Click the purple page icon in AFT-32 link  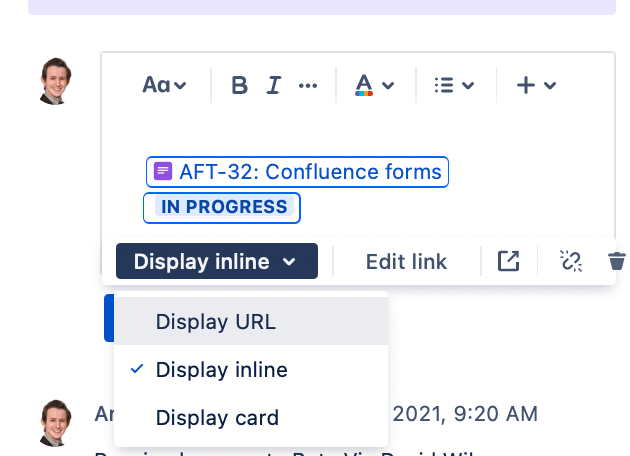[163, 171]
